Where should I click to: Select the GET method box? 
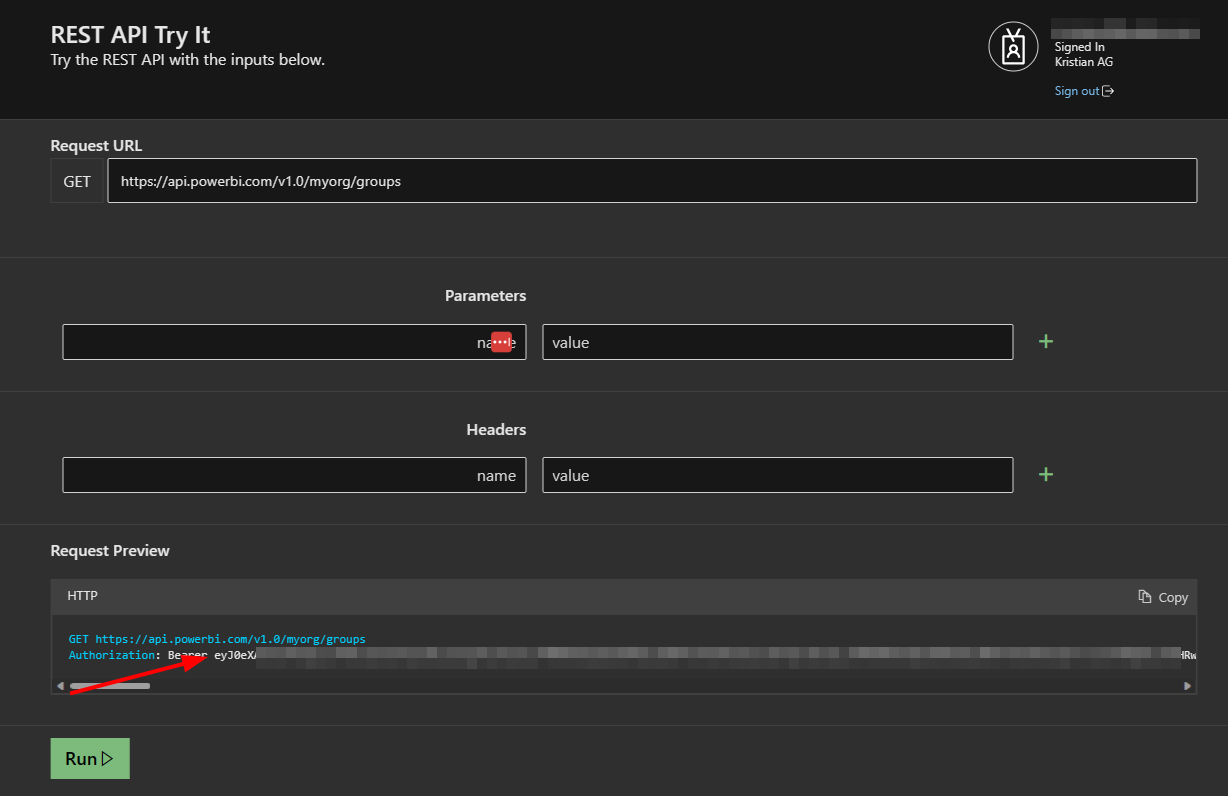(x=77, y=181)
